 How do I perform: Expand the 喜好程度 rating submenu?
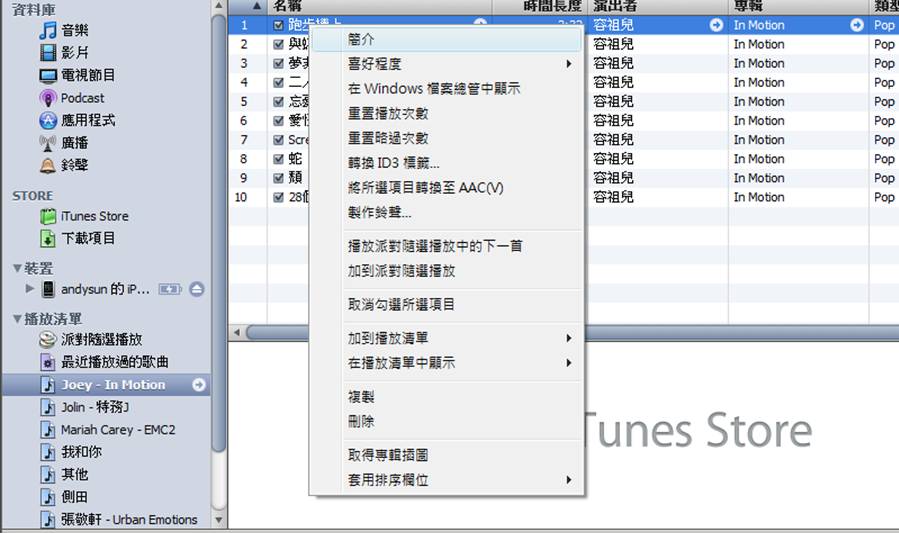tap(568, 64)
